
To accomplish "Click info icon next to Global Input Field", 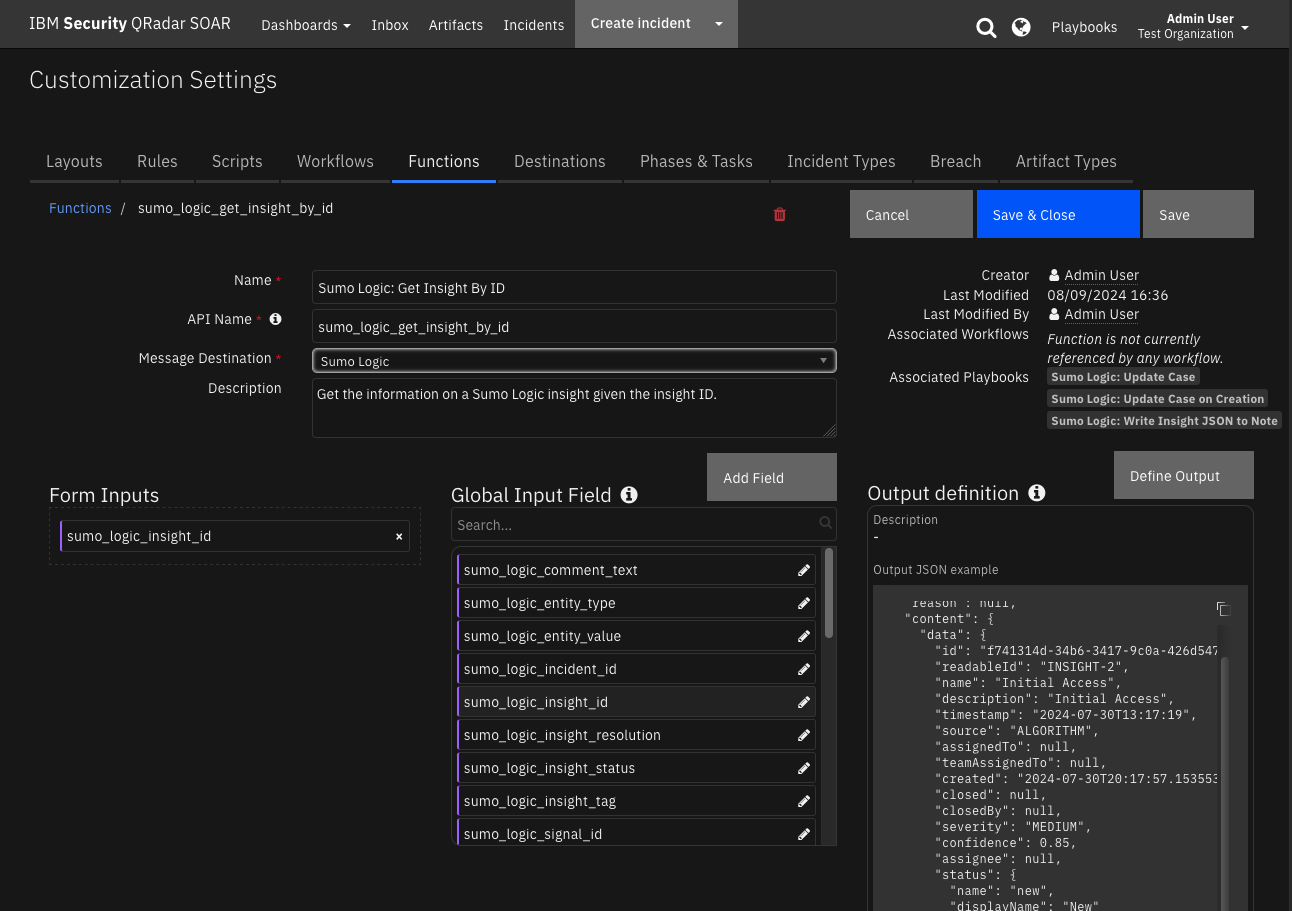I will (629, 494).
